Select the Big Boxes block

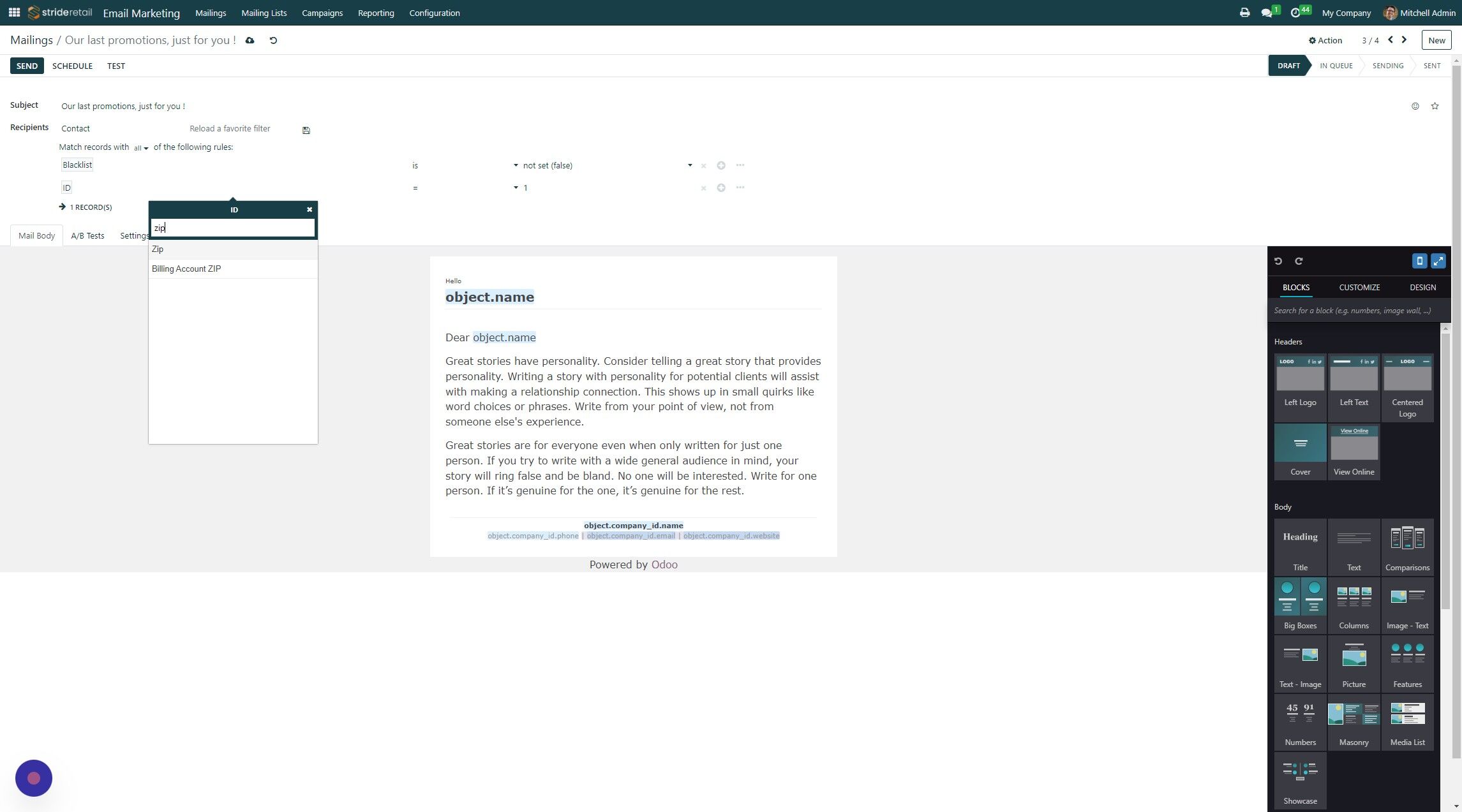[1300, 605]
